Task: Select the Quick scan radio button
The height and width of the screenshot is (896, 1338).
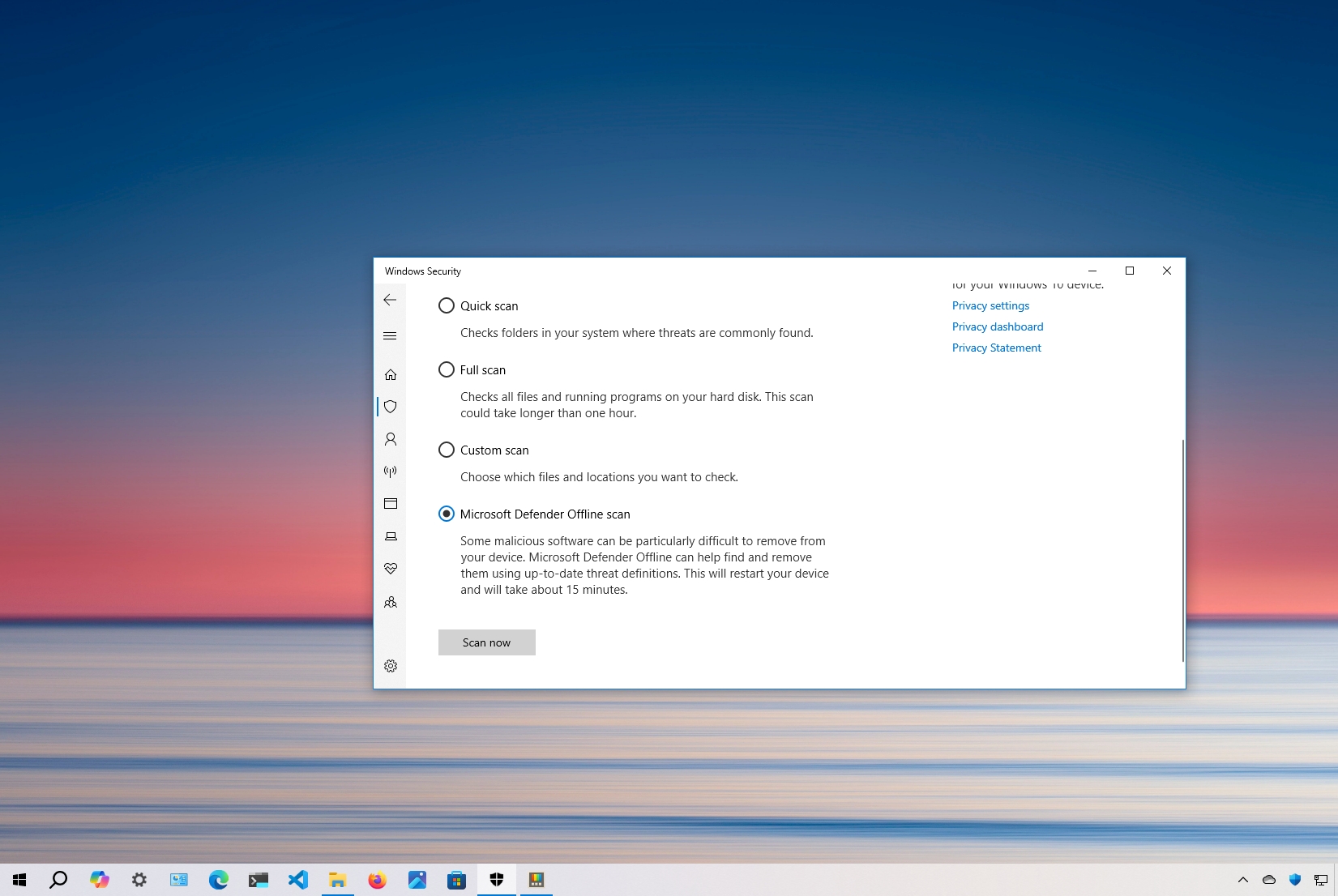Action: (446, 305)
